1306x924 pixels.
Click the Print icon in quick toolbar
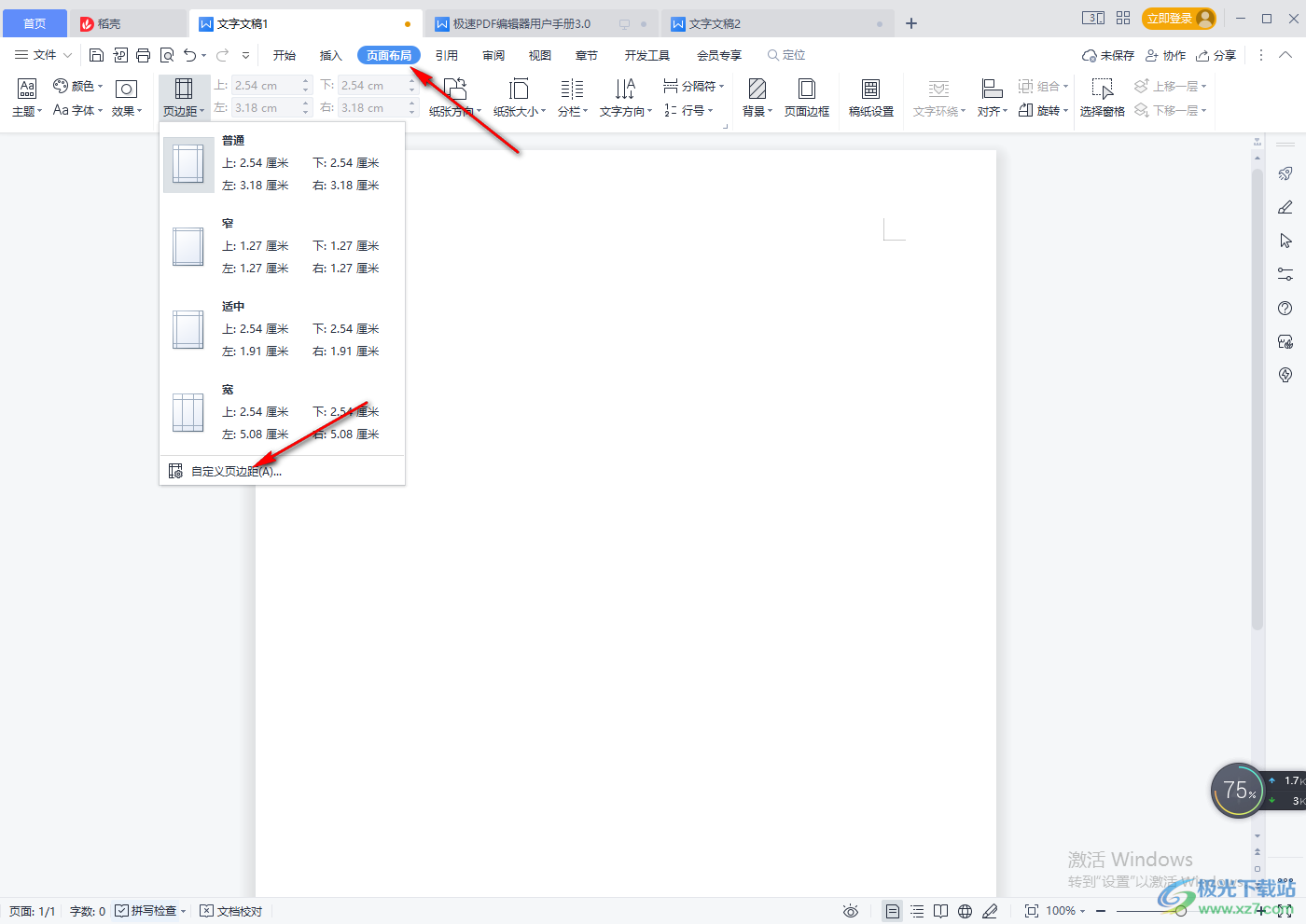tap(143, 55)
